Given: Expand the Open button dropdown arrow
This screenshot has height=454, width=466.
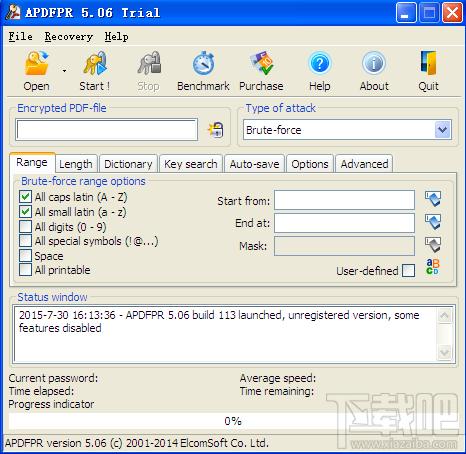Looking at the screenshot, I should coord(64,71).
